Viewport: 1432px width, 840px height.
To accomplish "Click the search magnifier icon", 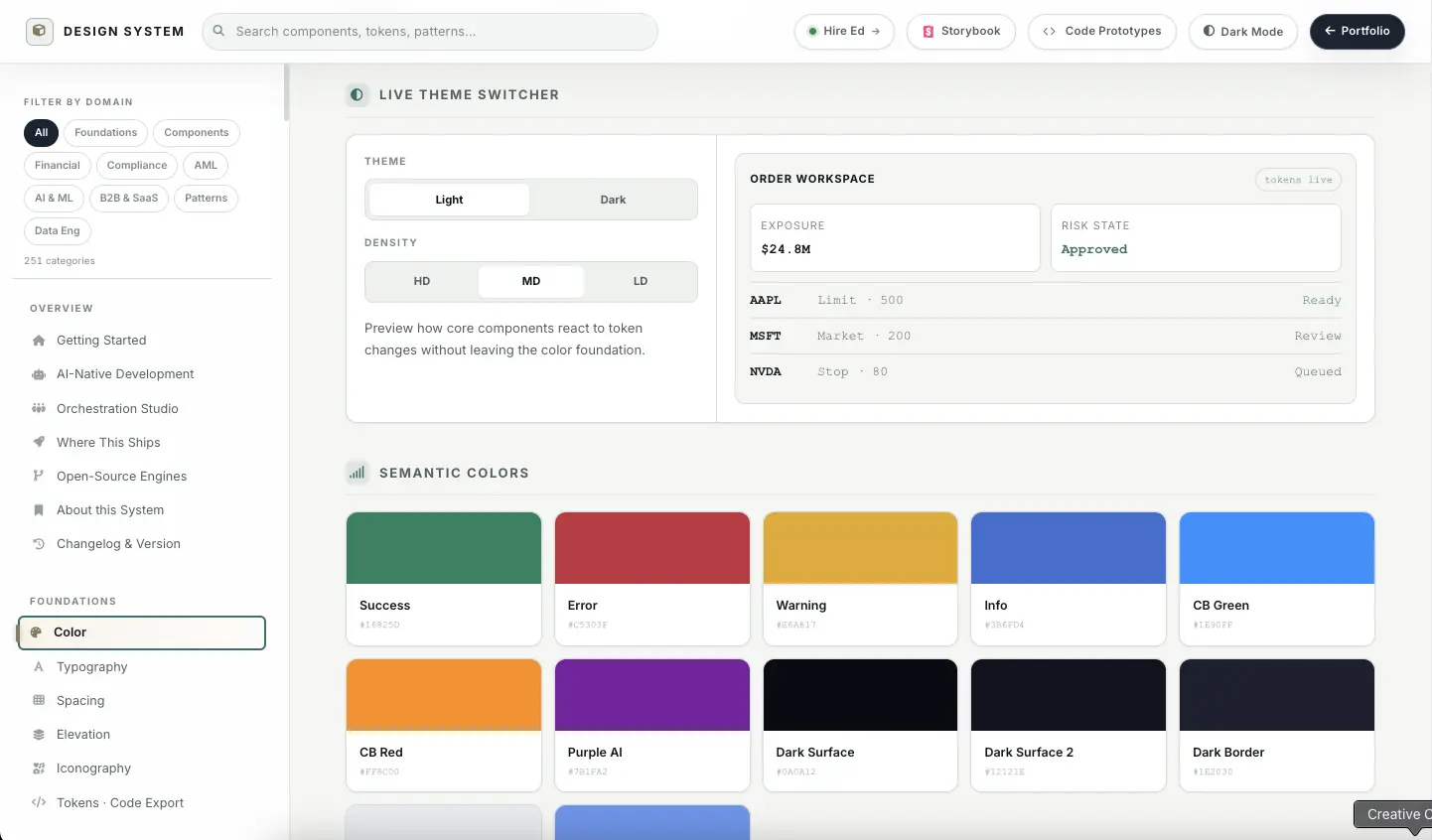I will pos(218,31).
